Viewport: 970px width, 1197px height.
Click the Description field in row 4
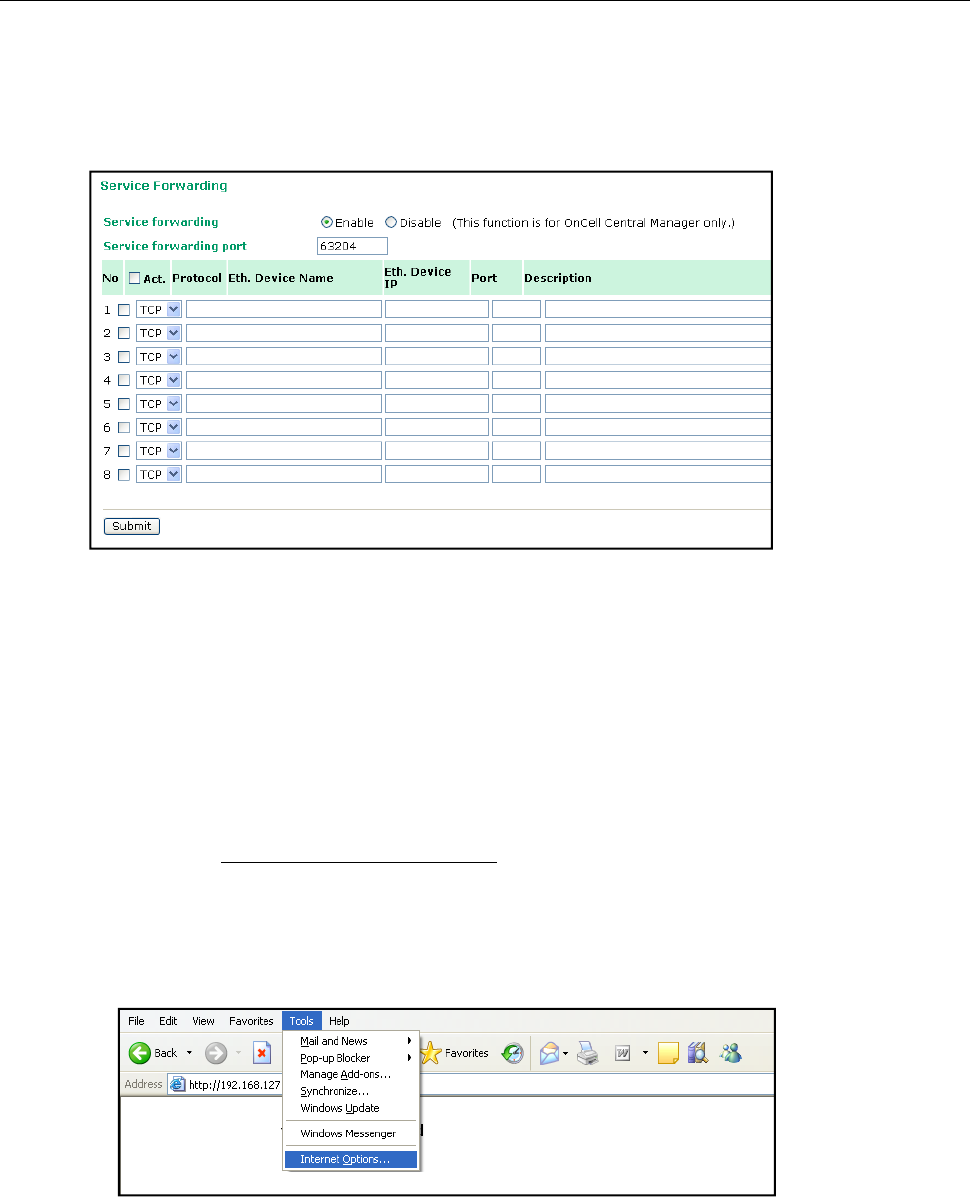tap(658, 379)
